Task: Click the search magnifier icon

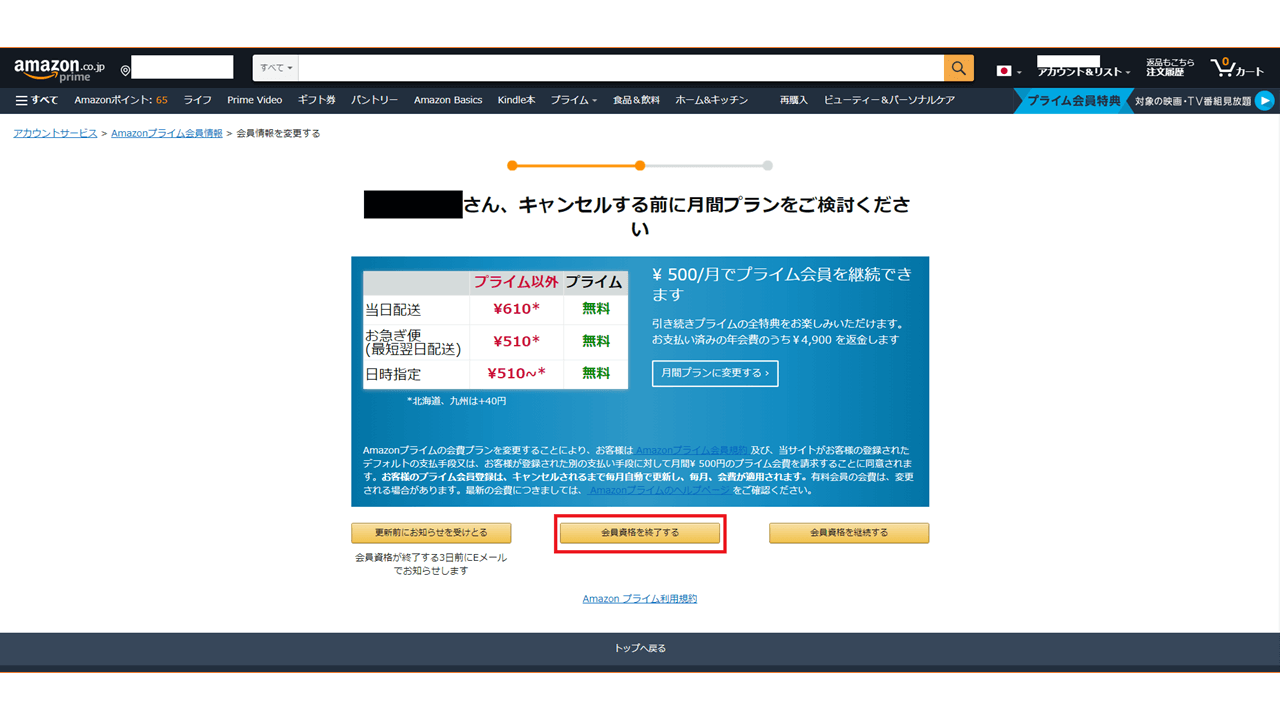Action: click(x=957, y=68)
